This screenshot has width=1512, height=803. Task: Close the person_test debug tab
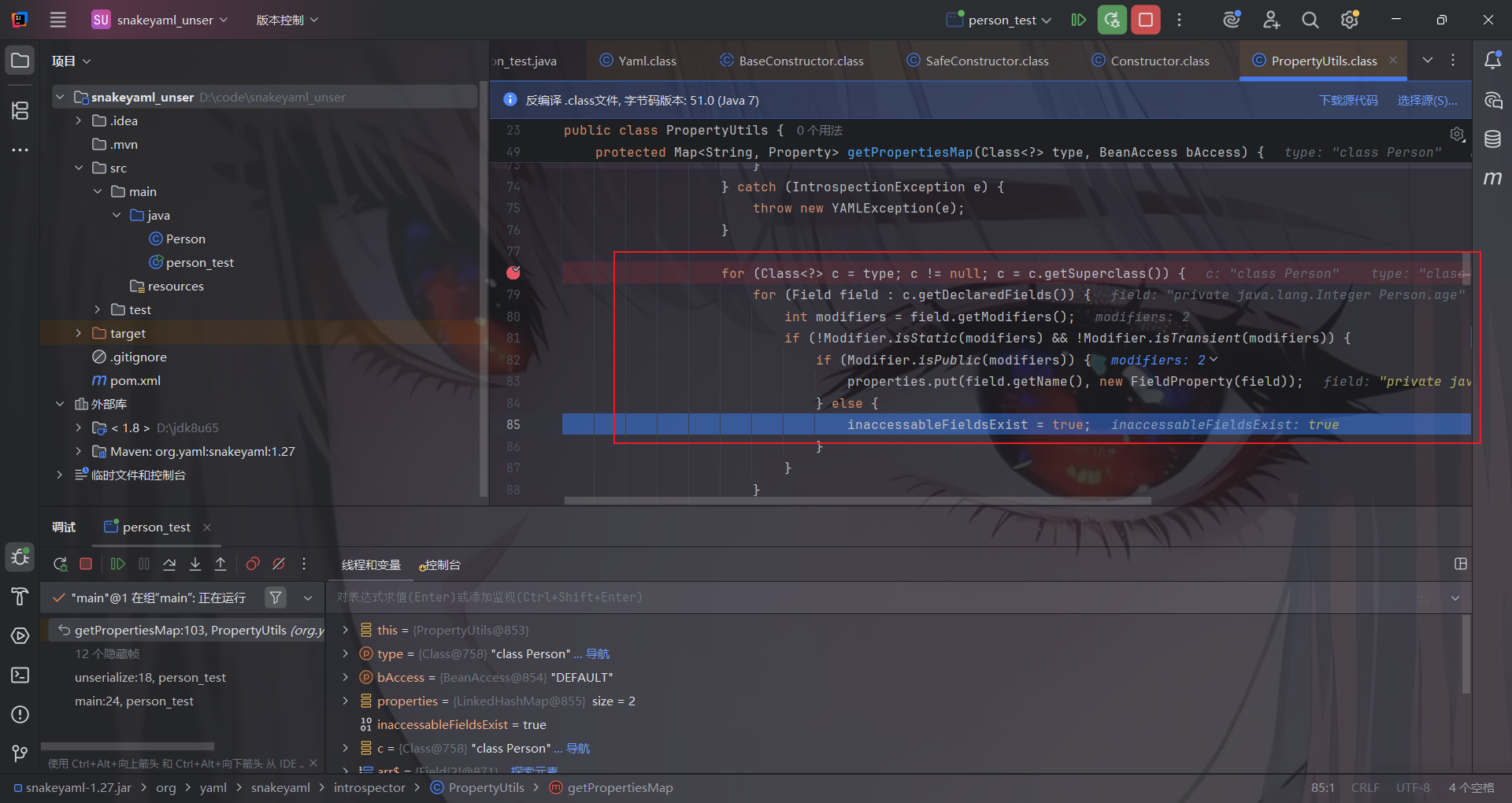tap(207, 527)
